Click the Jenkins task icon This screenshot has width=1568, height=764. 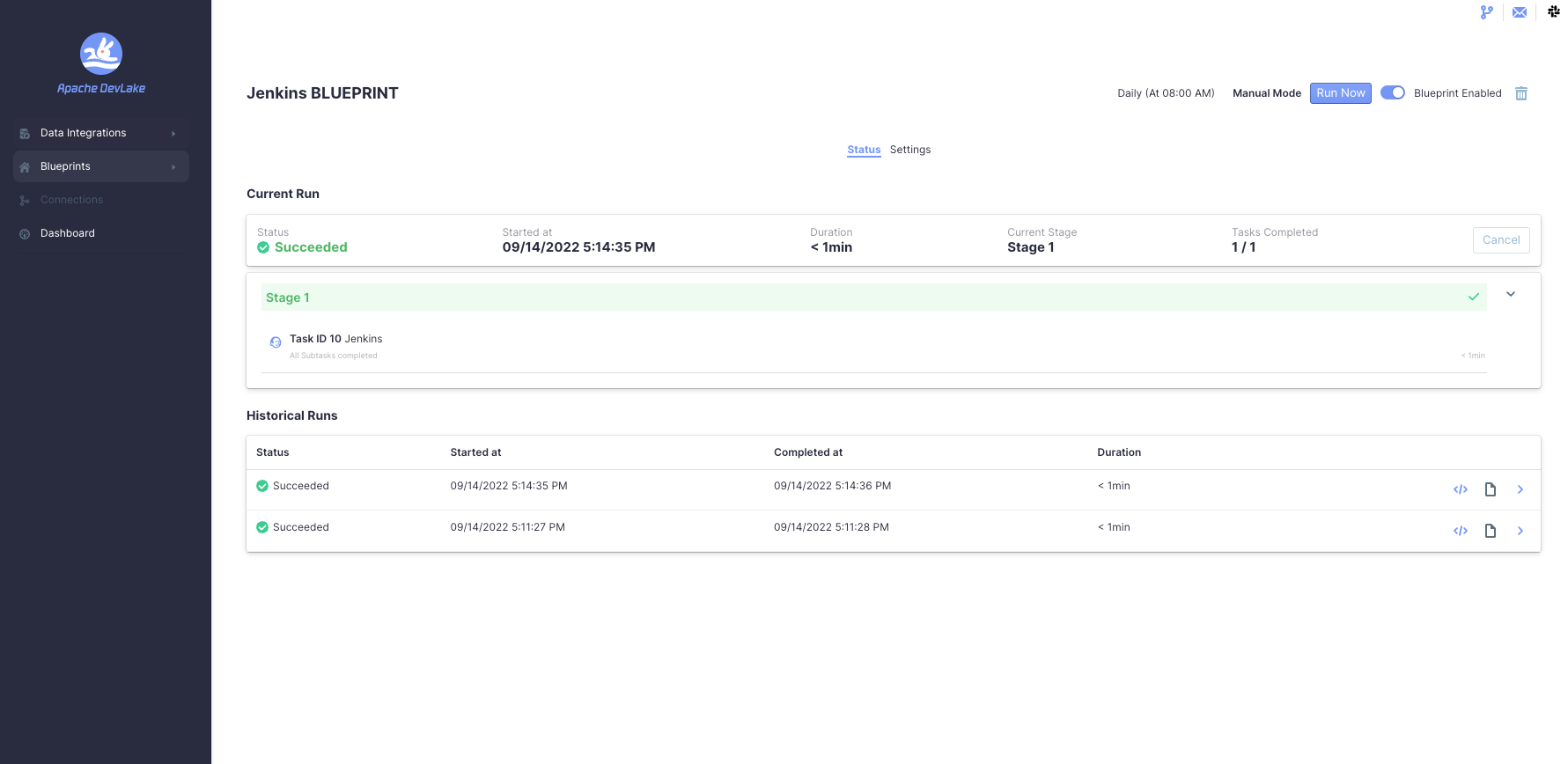click(276, 342)
